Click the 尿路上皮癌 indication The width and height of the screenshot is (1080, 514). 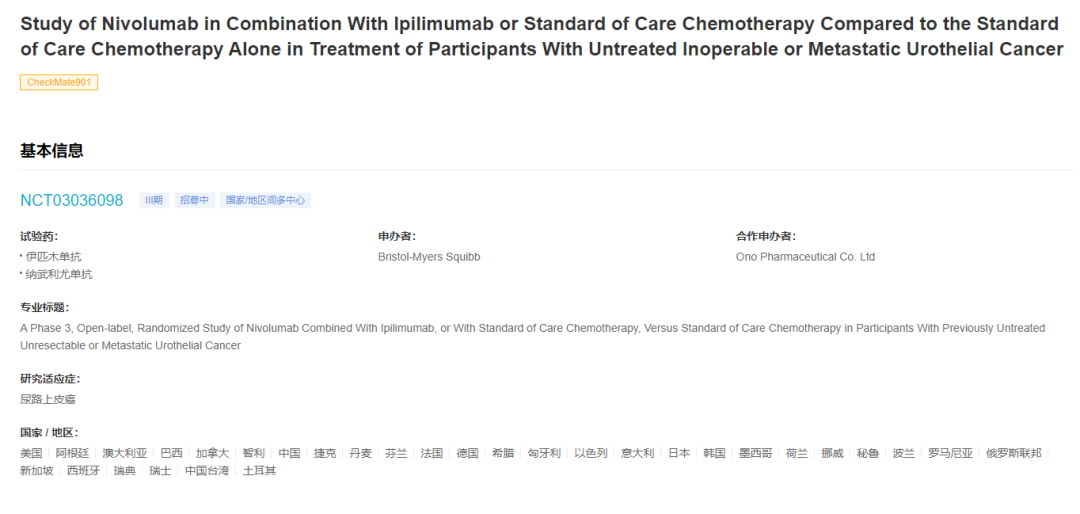click(x=48, y=399)
